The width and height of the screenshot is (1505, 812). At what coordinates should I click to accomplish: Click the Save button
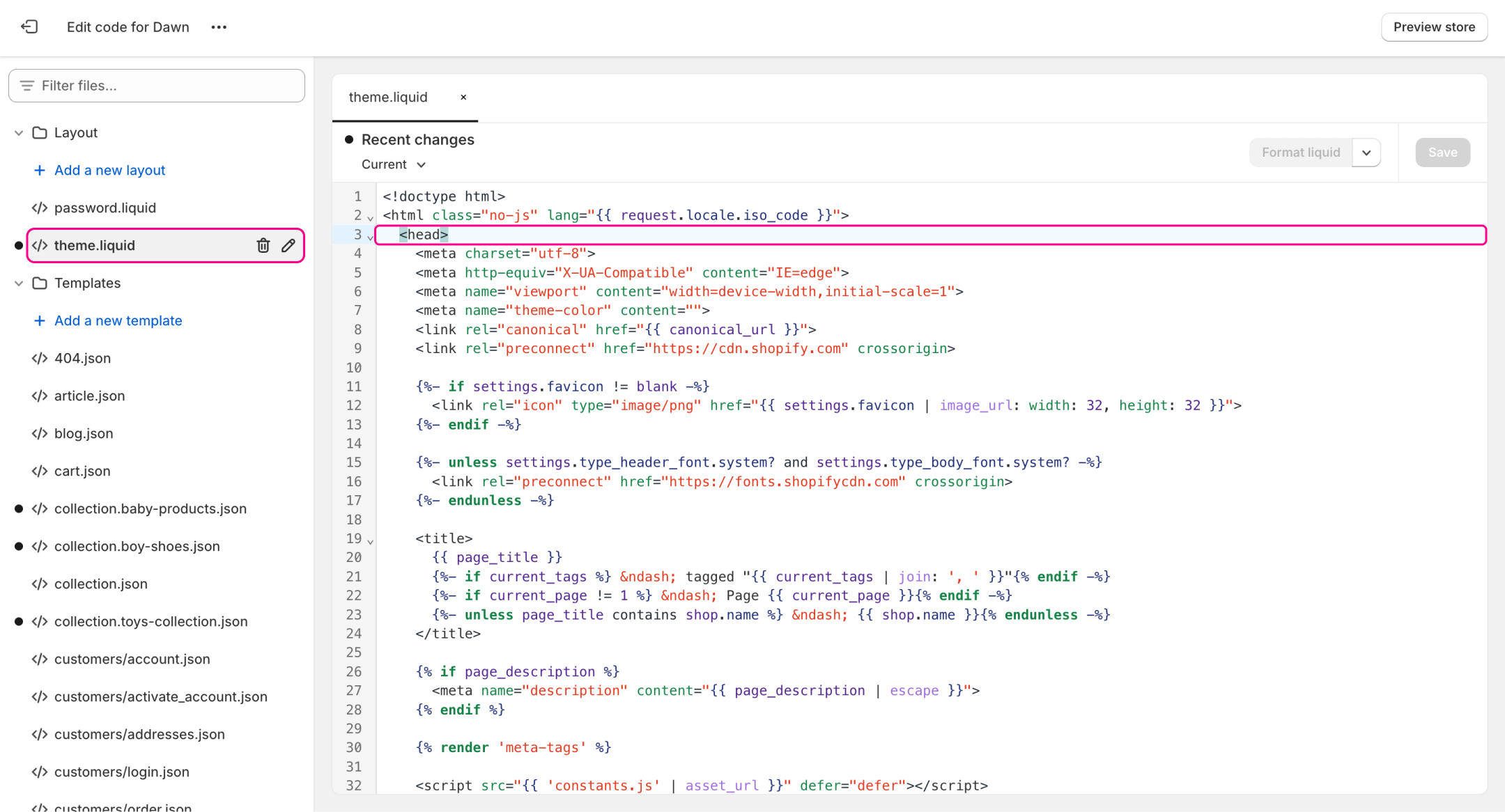(1442, 153)
